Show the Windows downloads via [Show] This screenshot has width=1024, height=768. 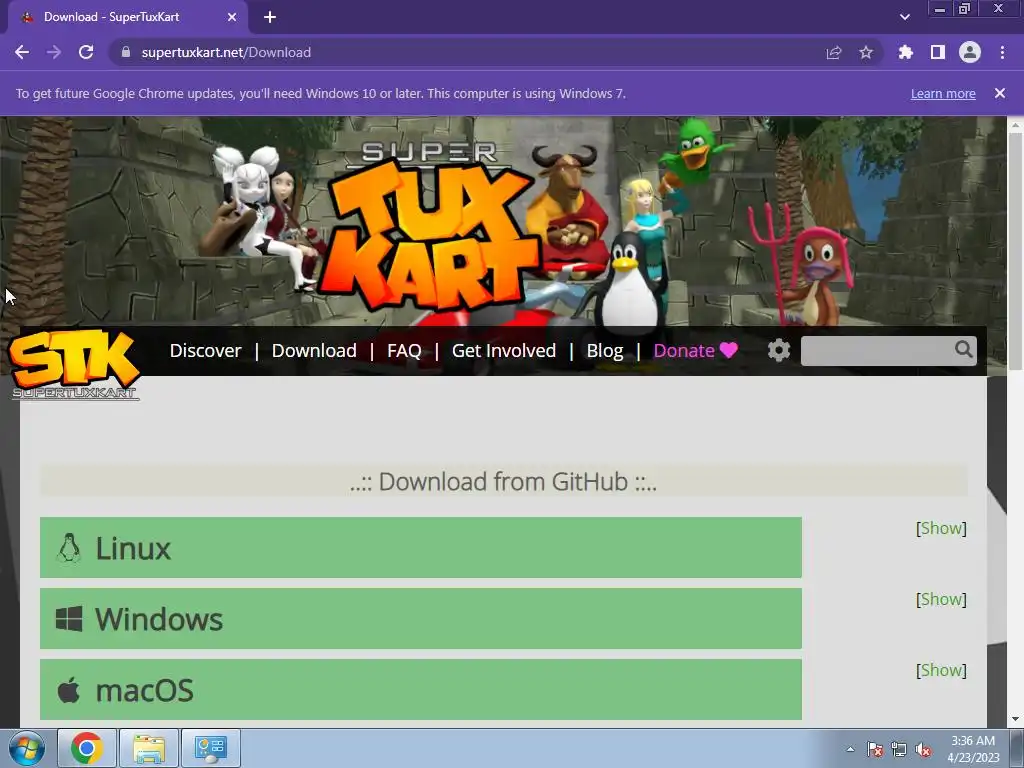pyautogui.click(x=941, y=599)
